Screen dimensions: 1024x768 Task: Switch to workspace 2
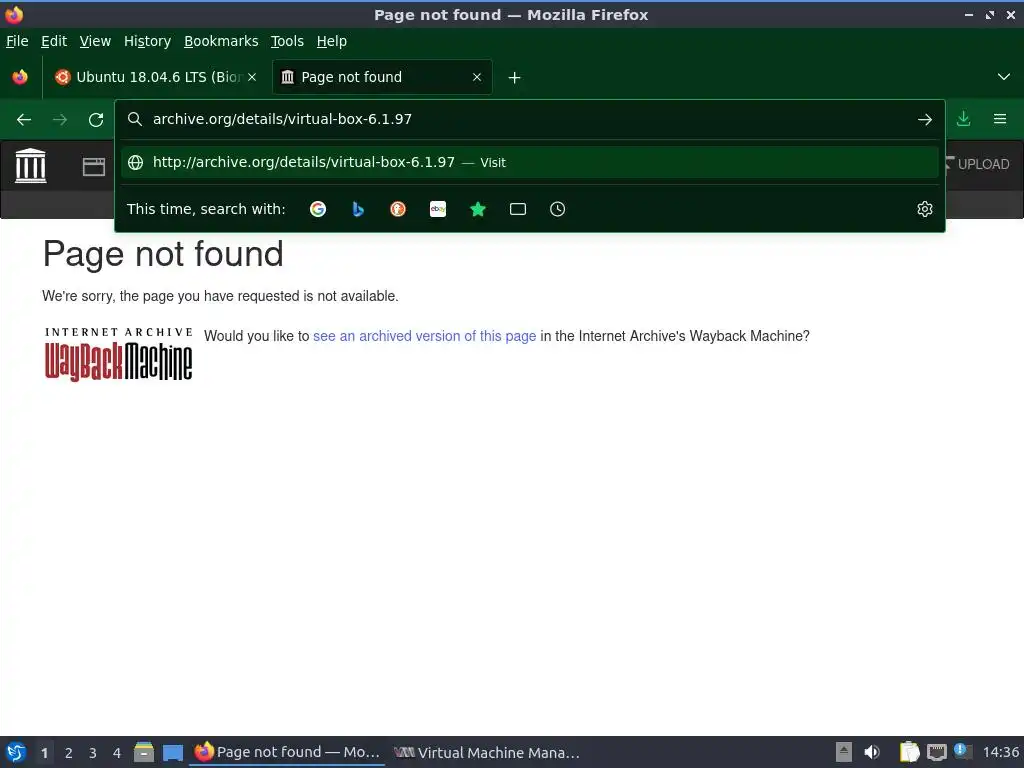(x=69, y=753)
